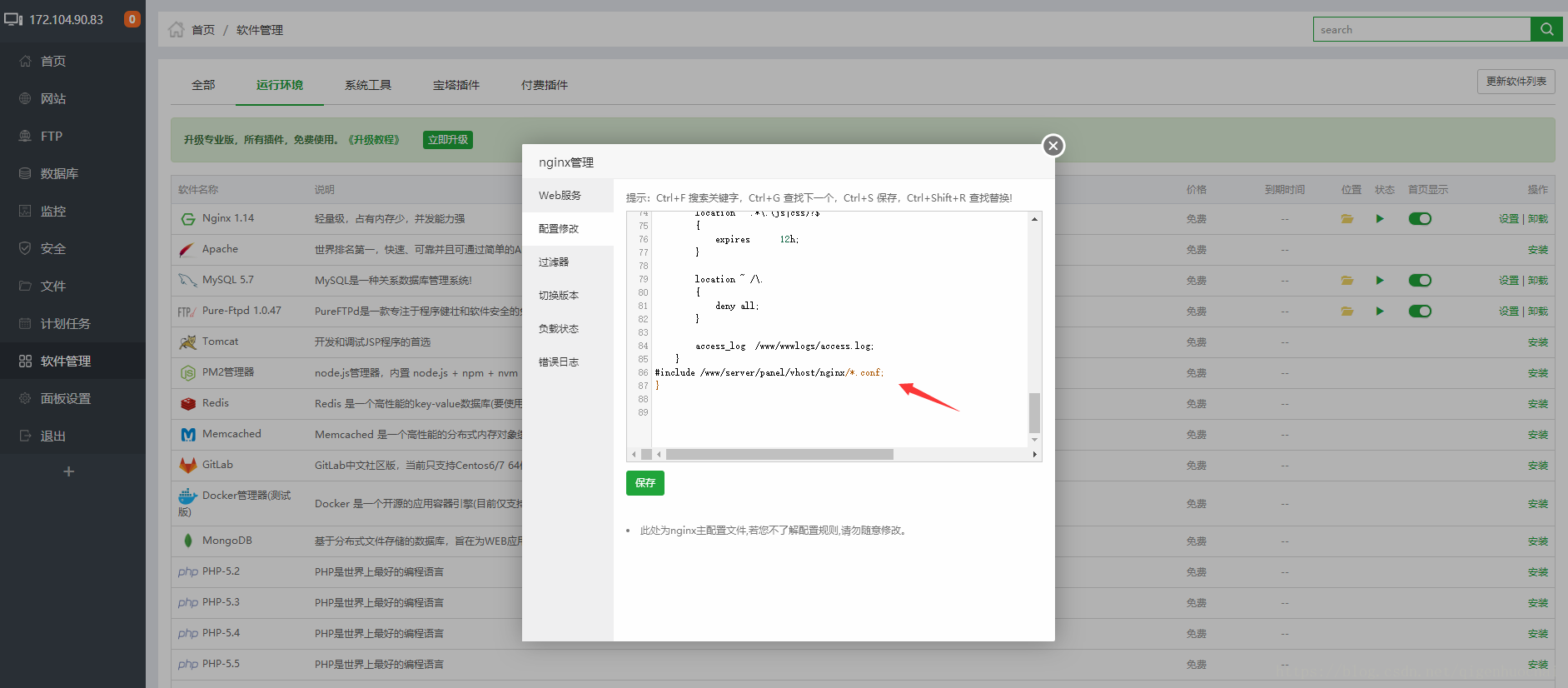Viewport: 1568px width, 688px height.
Task: Click the Nginx 1.14 status play icon
Action: (x=1380, y=219)
